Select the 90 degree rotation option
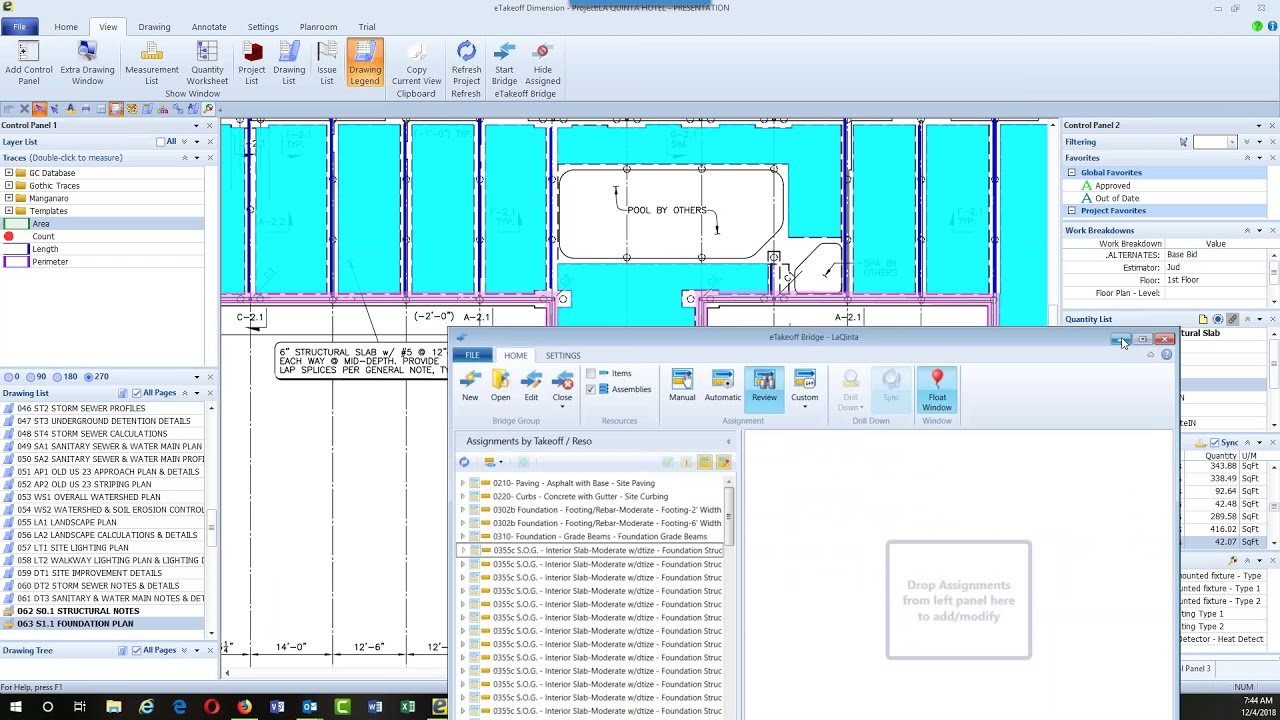The image size is (1280, 720). tap(31, 377)
